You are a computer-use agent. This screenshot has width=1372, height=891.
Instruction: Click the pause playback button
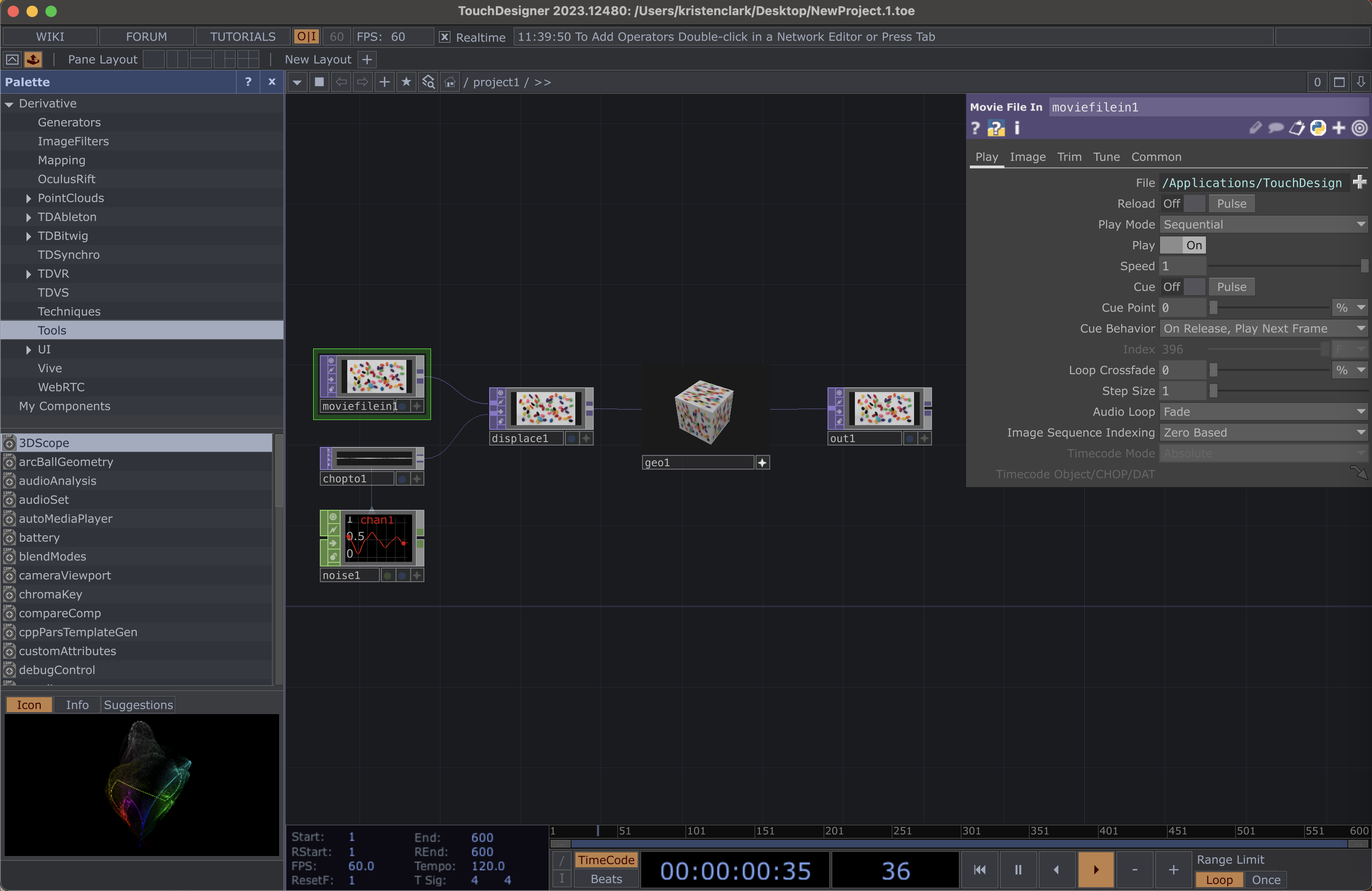pos(1018,869)
